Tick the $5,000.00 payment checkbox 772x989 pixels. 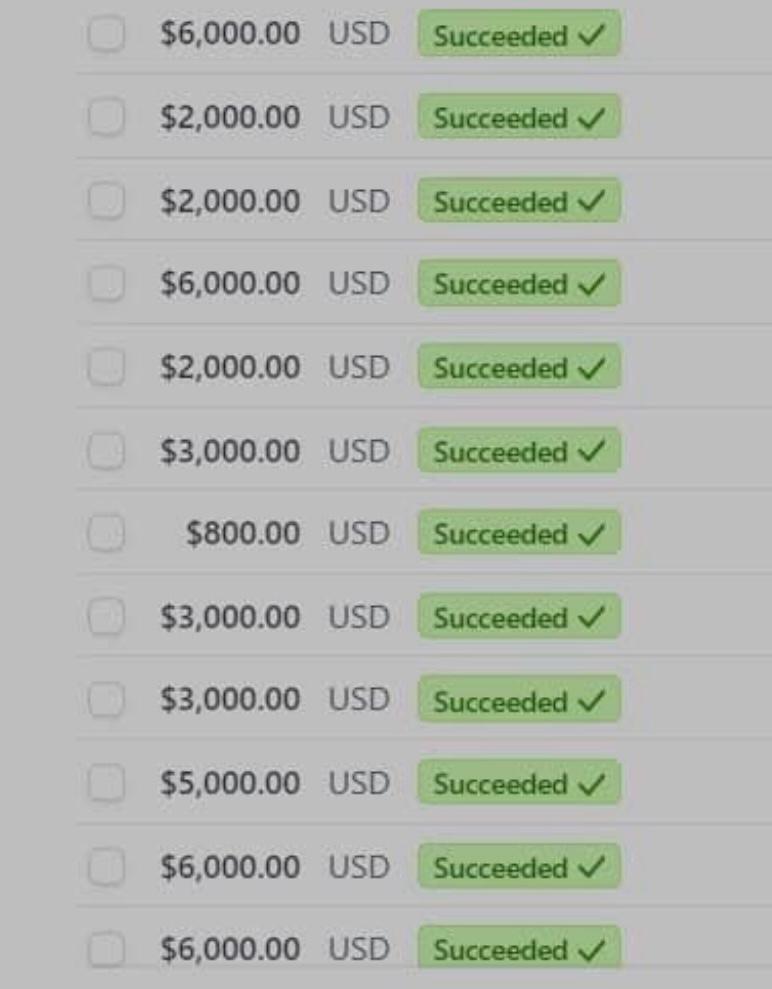click(106, 784)
